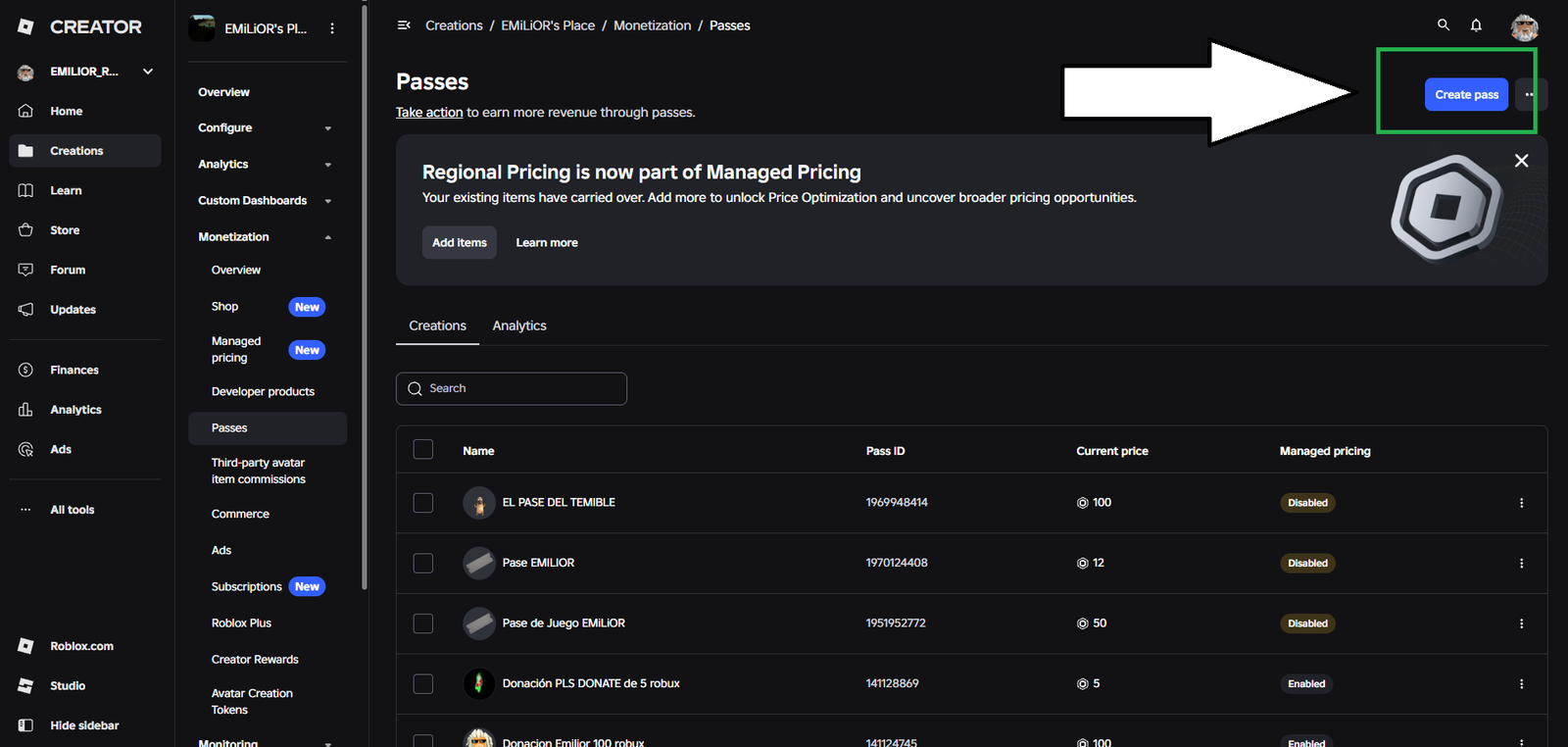The height and width of the screenshot is (747, 1568).
Task: Dismiss the Regional Pricing banner
Action: pos(1521,161)
